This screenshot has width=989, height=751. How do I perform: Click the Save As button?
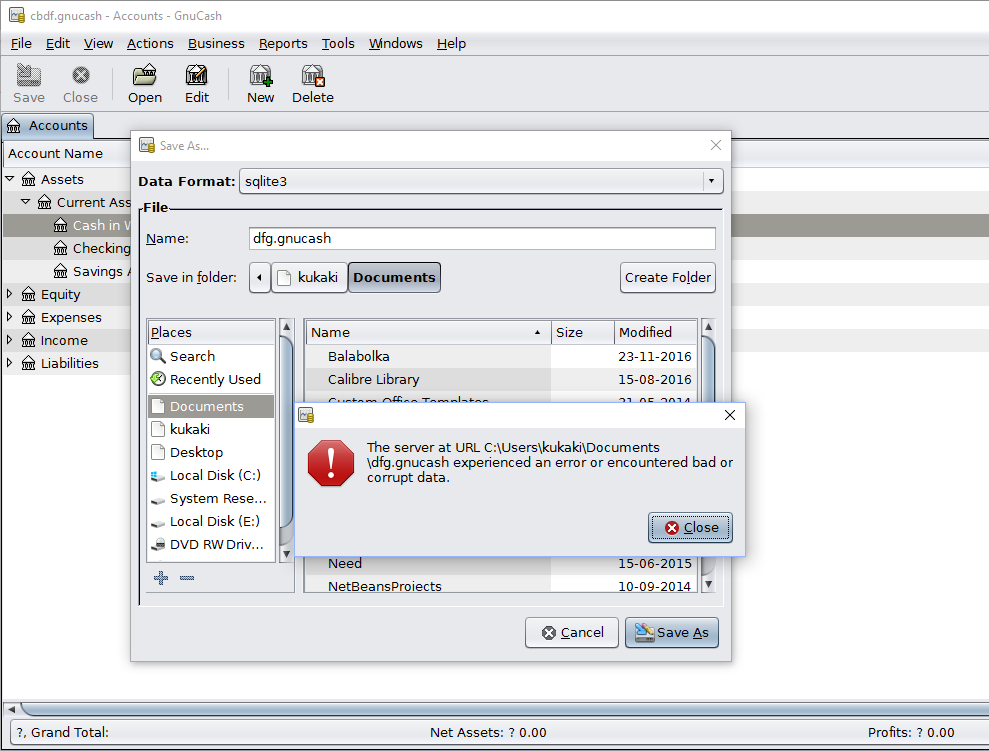pyautogui.click(x=672, y=632)
